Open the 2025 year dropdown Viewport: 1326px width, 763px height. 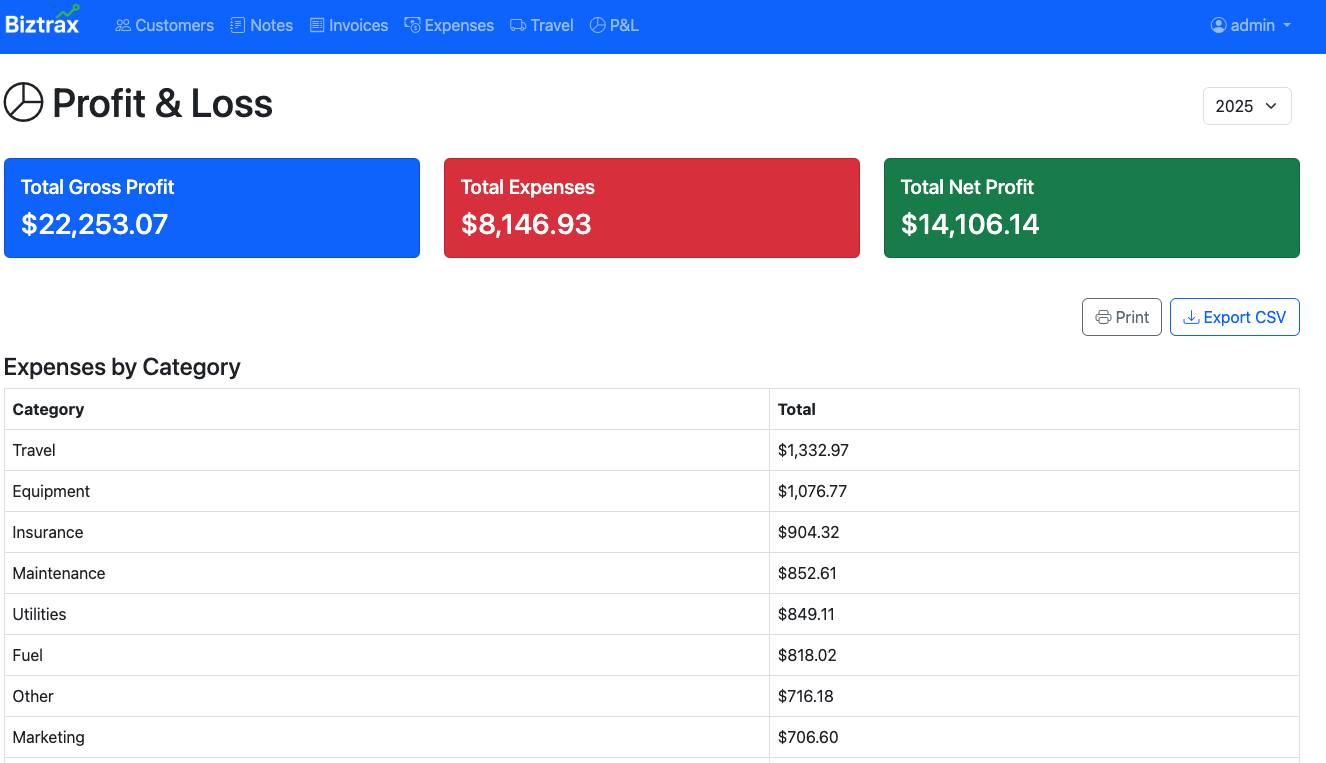coord(1247,105)
